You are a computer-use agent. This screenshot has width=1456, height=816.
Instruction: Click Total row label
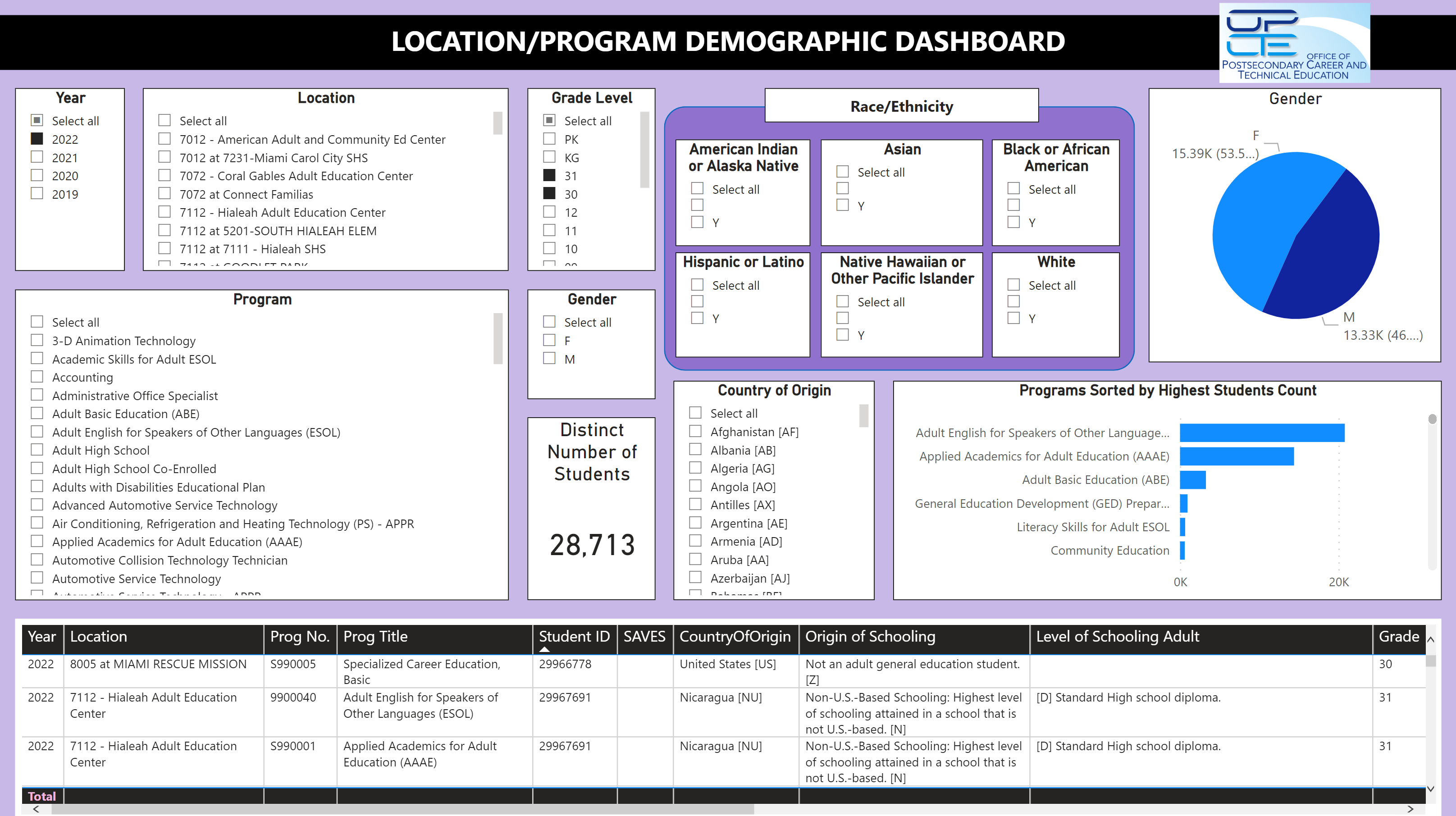point(42,796)
